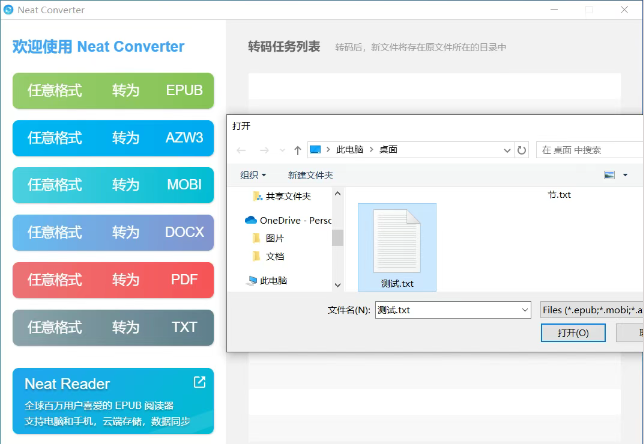
Task: Select 共享文件夹 in navigation tree
Action: (288, 196)
